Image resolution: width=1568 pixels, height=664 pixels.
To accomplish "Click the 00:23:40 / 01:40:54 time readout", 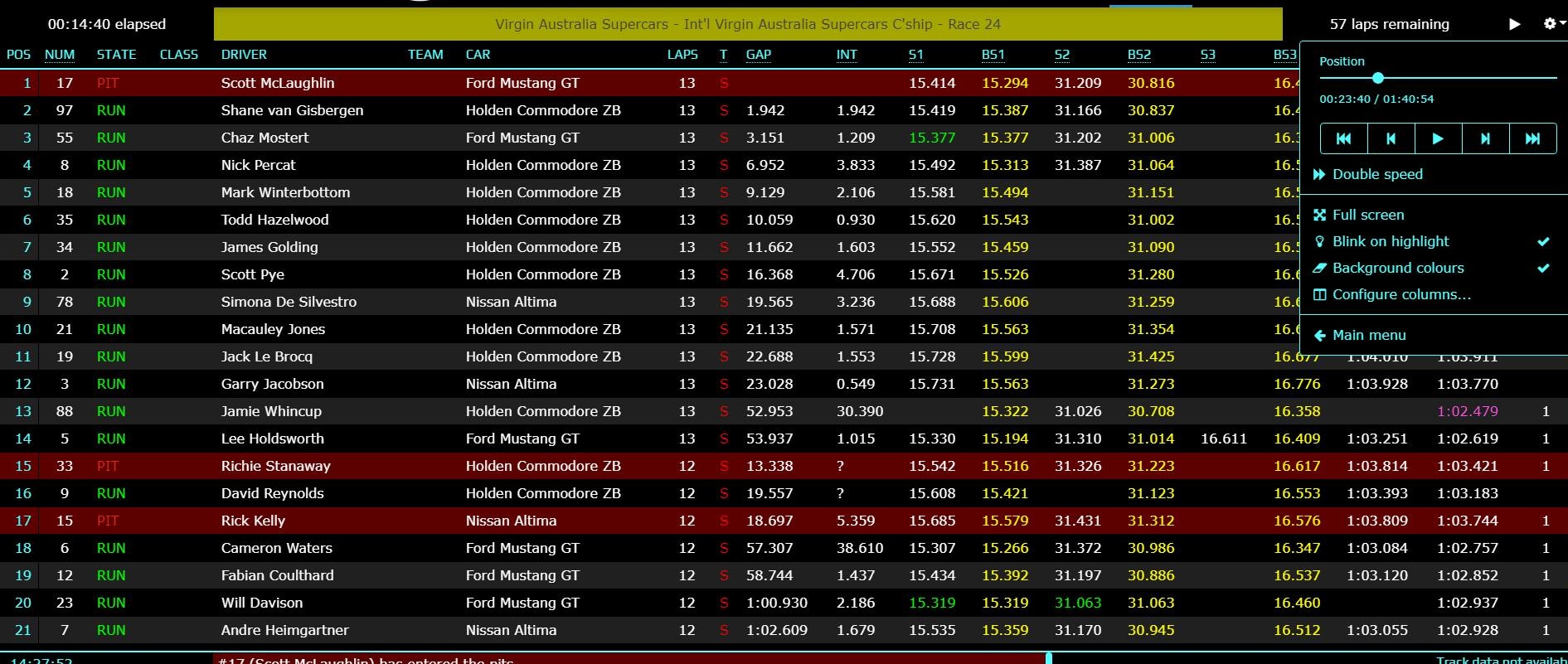I will [1376, 99].
